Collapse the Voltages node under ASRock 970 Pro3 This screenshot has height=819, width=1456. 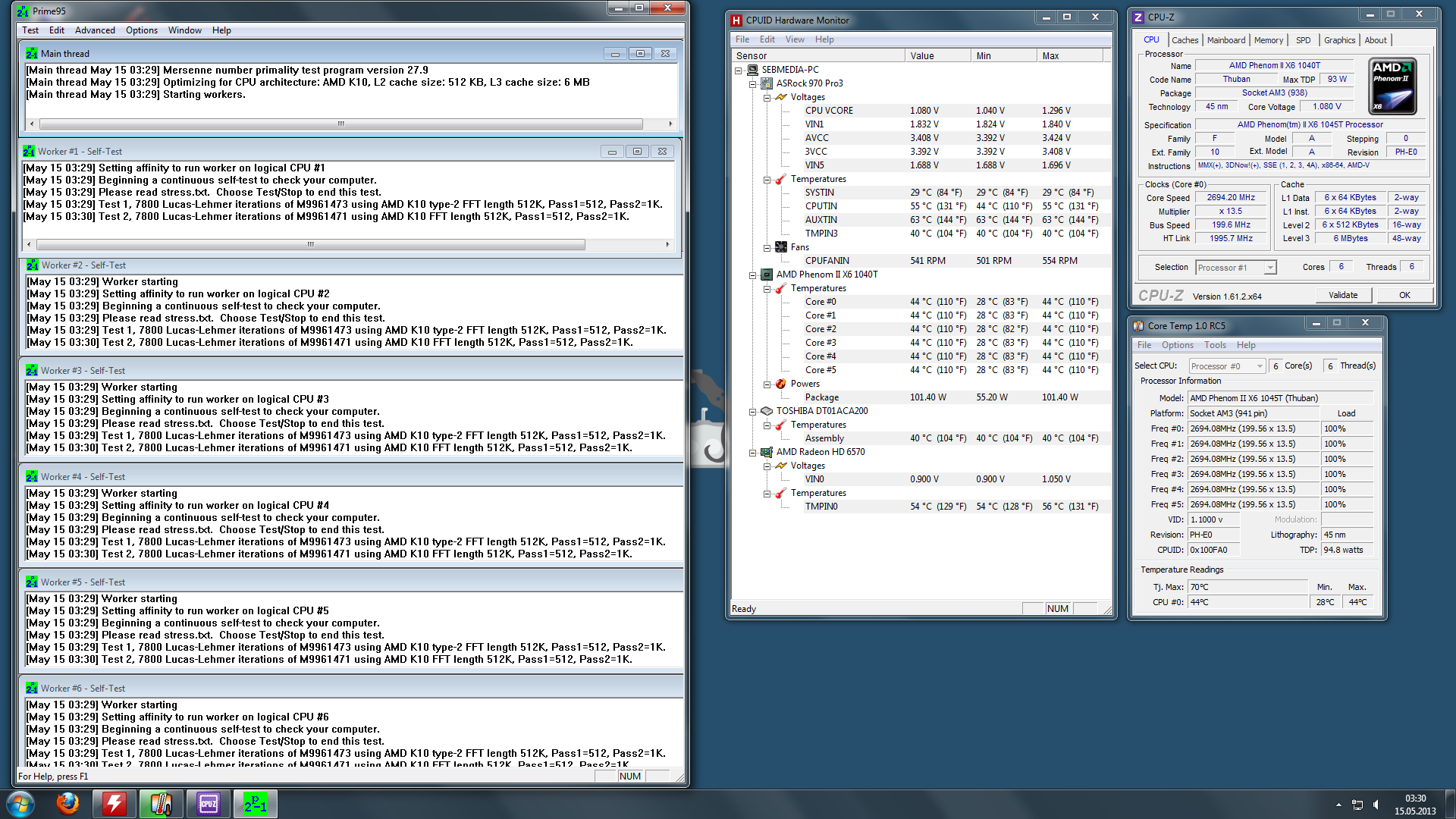(767, 97)
